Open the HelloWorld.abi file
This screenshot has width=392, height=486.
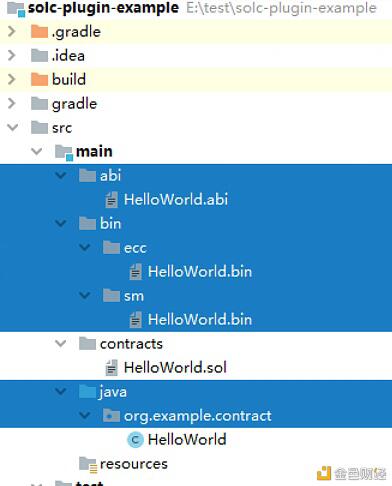(176, 199)
